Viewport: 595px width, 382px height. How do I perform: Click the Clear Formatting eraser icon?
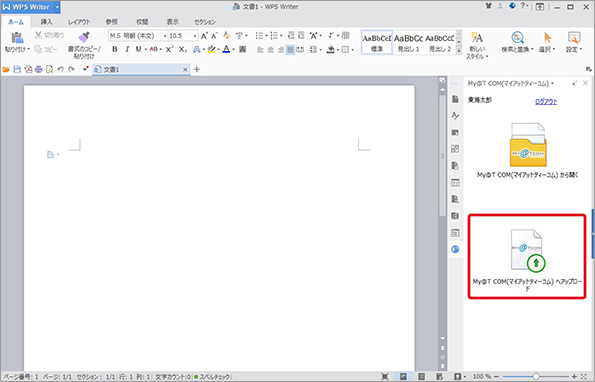pos(227,36)
